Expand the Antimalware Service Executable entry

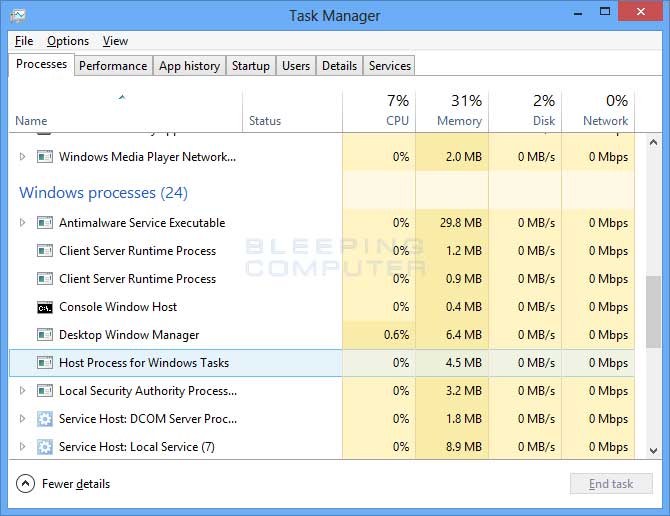pyautogui.click(x=23, y=223)
